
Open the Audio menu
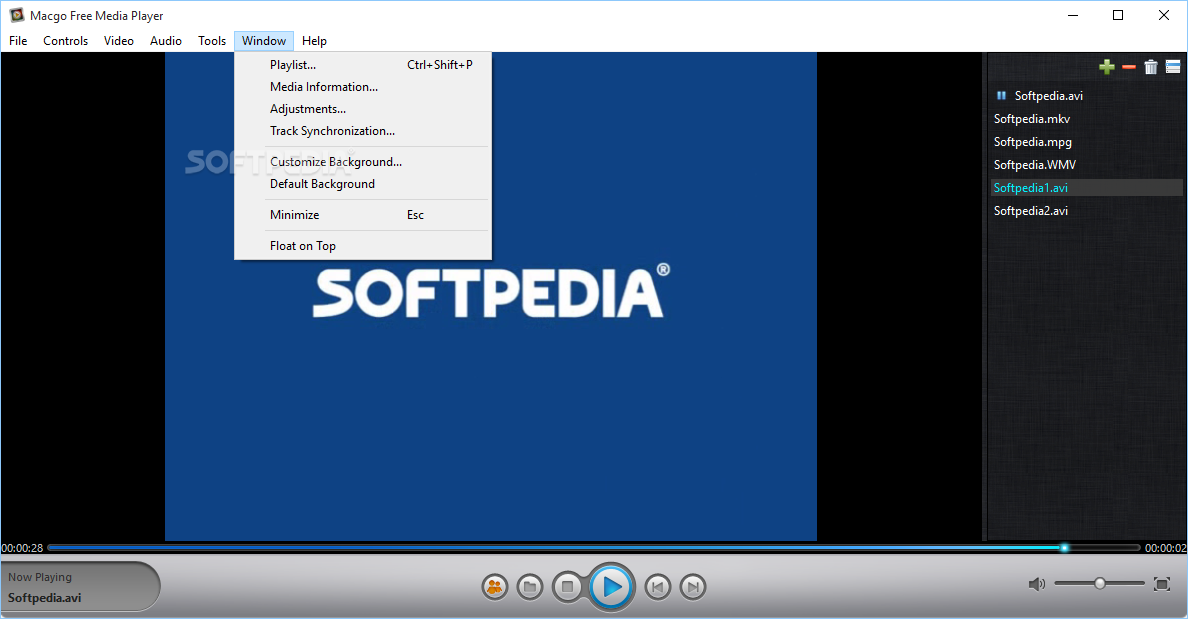165,41
